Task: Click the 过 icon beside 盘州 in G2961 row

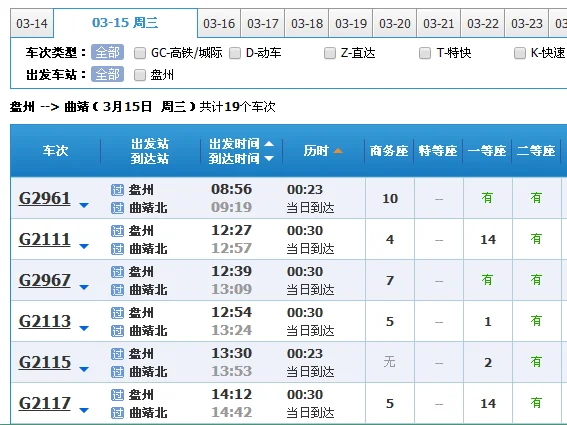Action: 117,190
